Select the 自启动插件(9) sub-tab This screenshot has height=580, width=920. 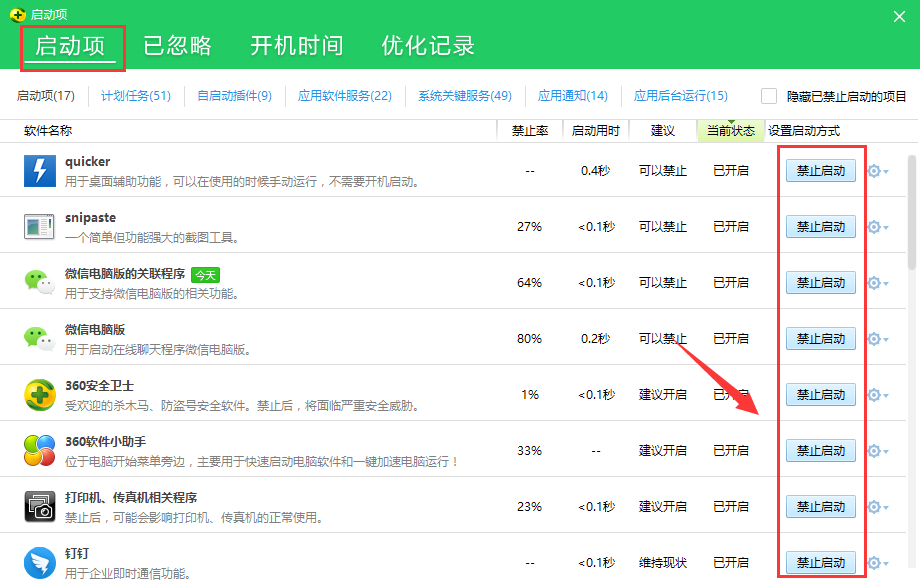(x=234, y=96)
